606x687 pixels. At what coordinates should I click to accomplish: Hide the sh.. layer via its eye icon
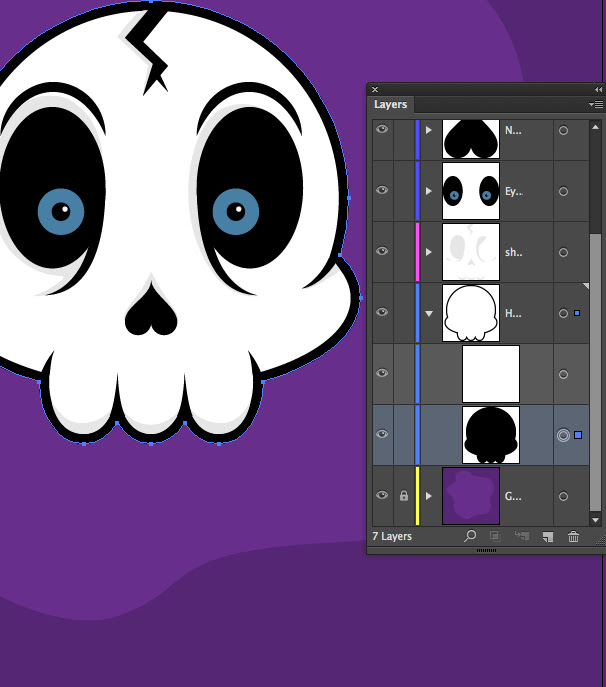tap(382, 251)
